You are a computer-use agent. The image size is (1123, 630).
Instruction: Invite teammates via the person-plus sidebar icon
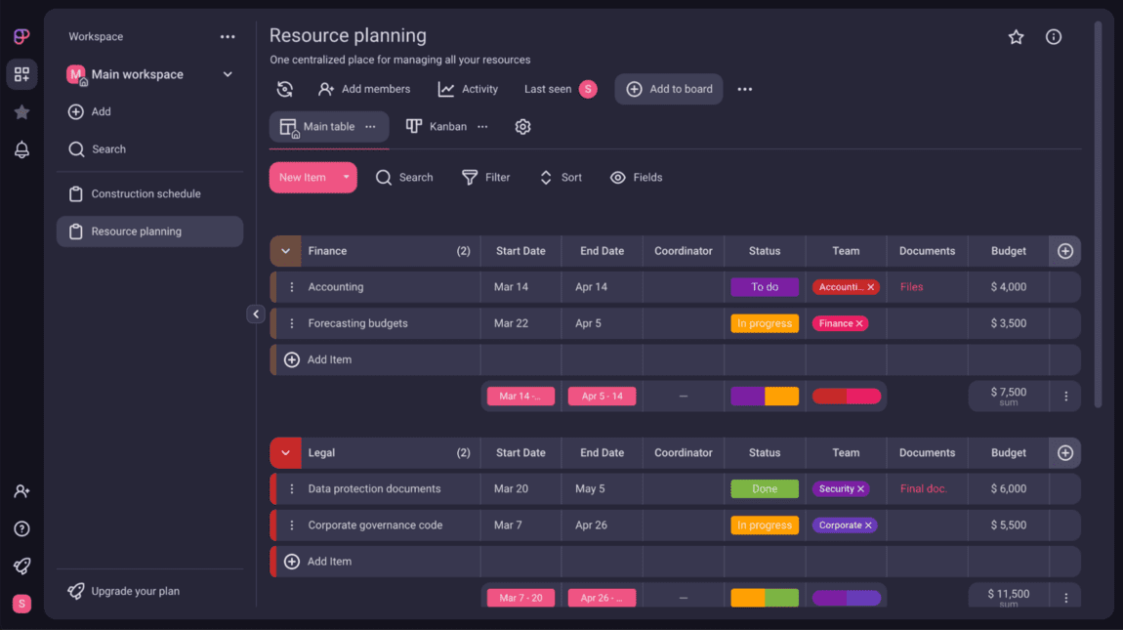(21, 491)
